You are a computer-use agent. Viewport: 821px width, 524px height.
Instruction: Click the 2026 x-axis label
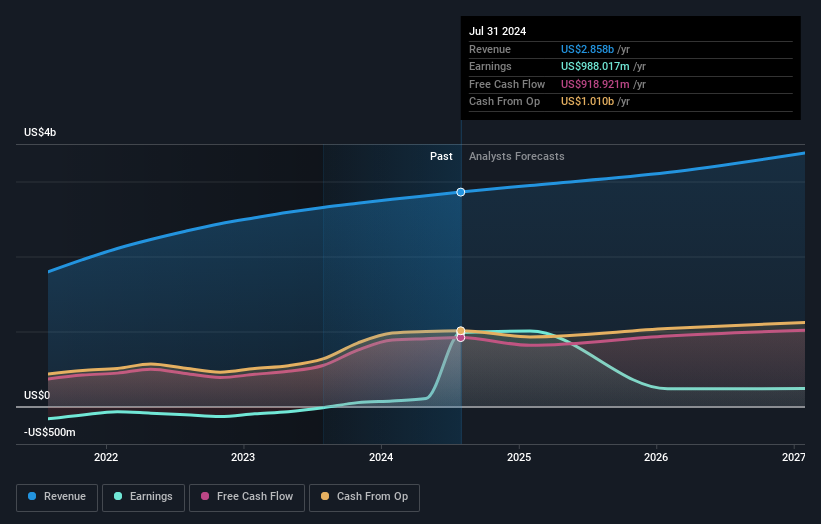coord(656,457)
